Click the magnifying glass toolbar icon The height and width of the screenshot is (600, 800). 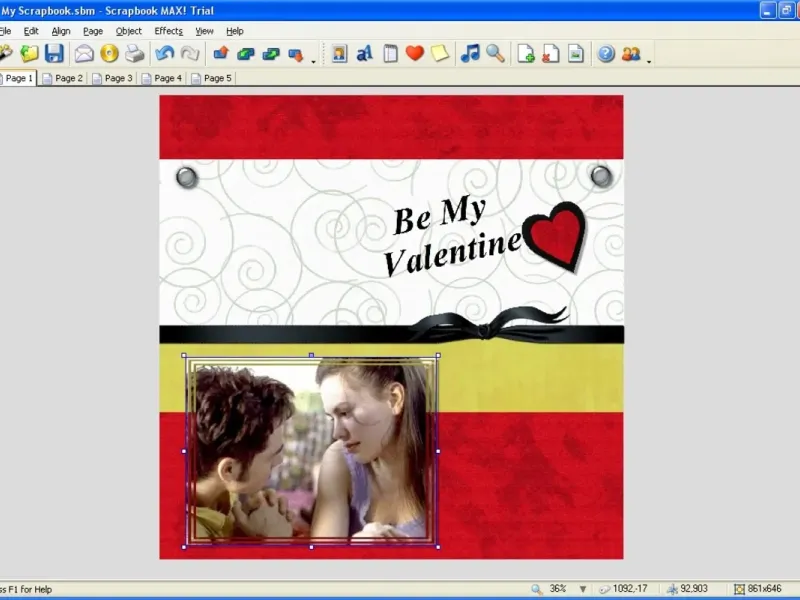[495, 53]
